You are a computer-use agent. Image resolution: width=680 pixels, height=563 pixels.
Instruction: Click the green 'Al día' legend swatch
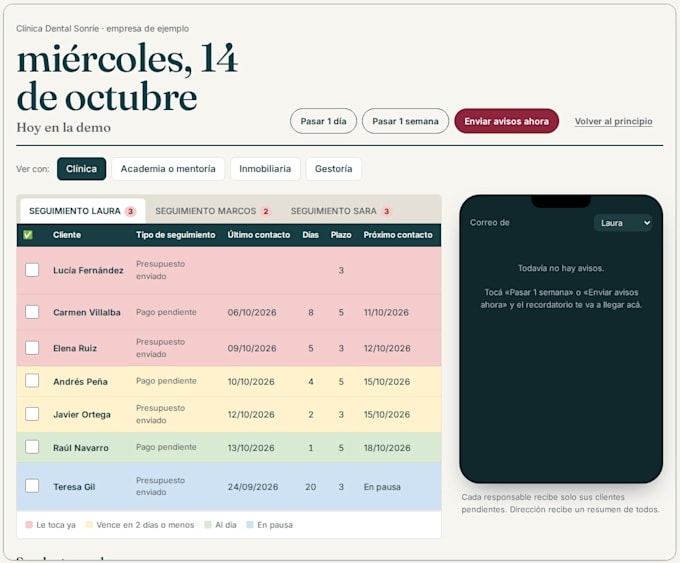click(208, 525)
